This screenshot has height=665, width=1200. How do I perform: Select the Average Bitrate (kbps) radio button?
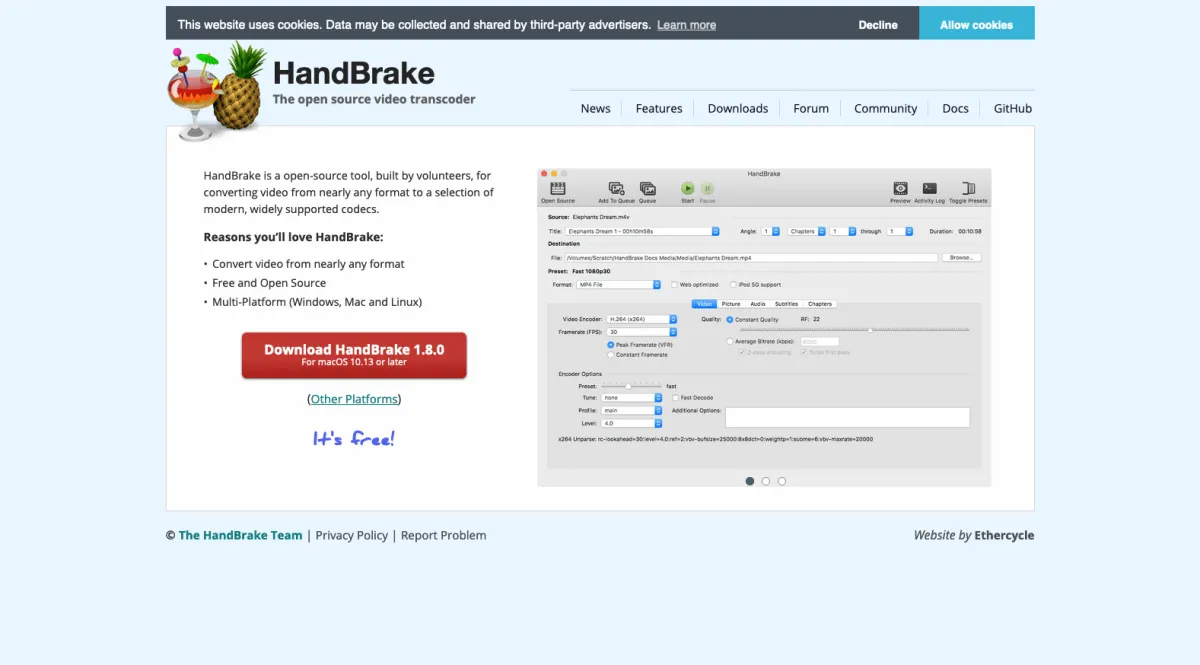(730, 341)
